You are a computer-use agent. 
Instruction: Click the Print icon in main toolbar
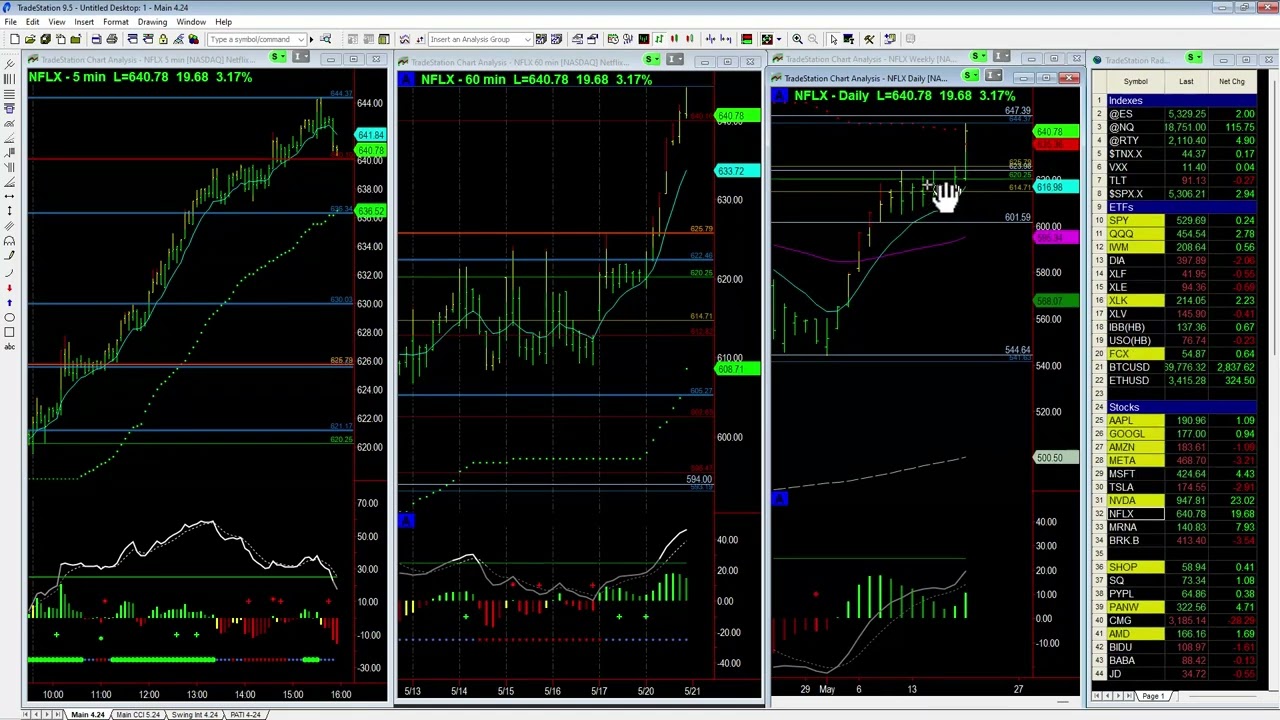click(x=112, y=39)
